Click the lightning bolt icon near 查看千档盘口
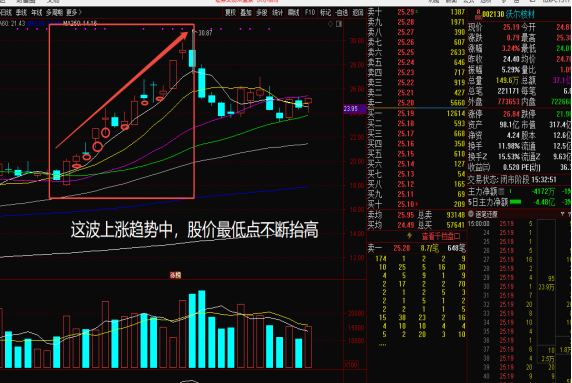 click(410, 236)
